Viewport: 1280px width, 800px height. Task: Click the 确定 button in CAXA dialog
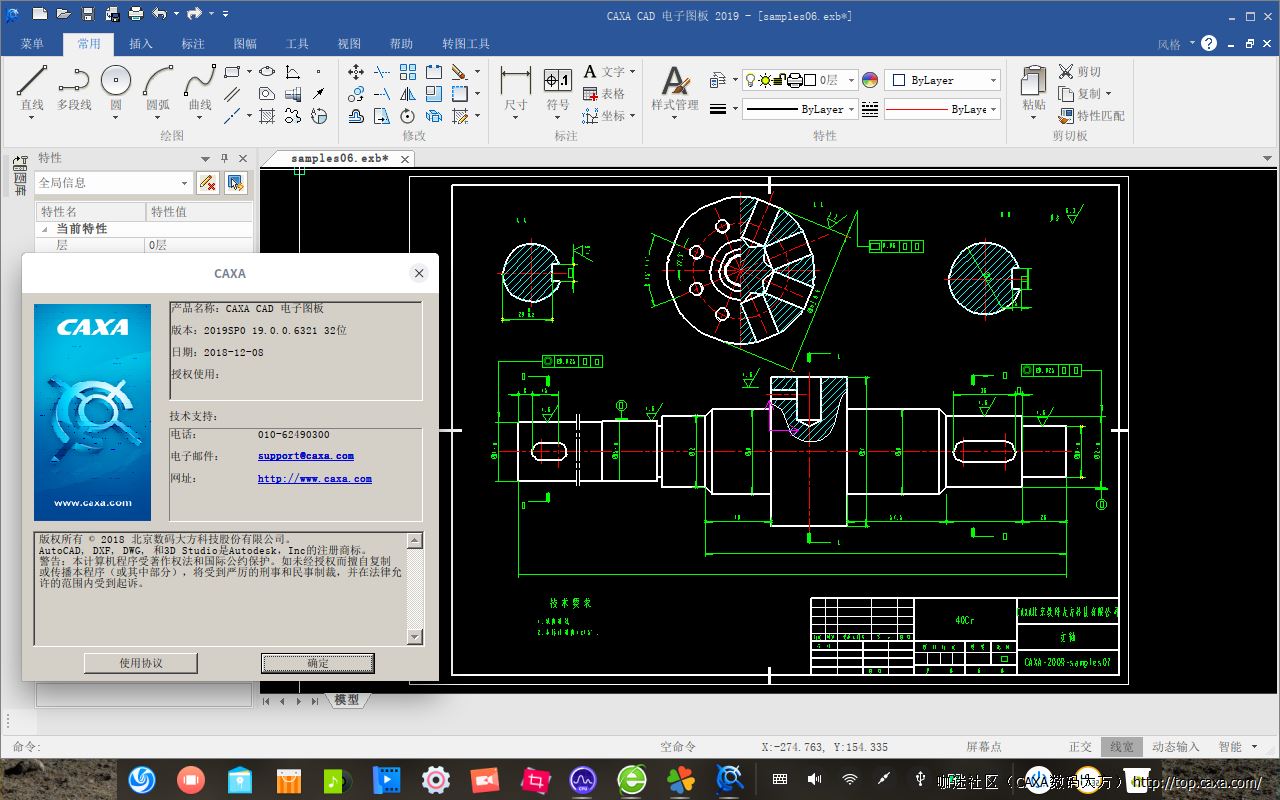click(x=318, y=663)
